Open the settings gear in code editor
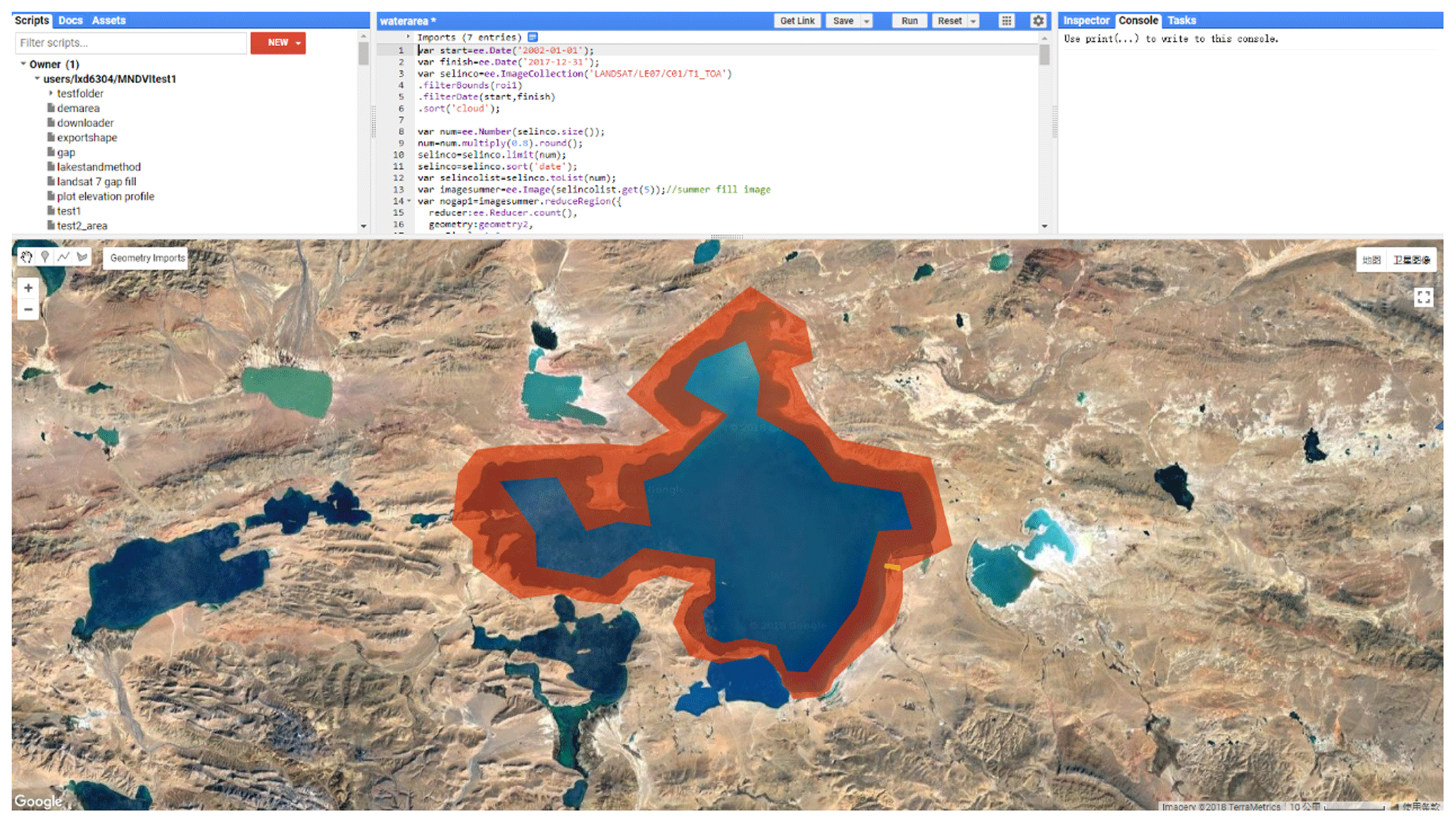This screenshot has height=823, width=1456. point(1038,21)
